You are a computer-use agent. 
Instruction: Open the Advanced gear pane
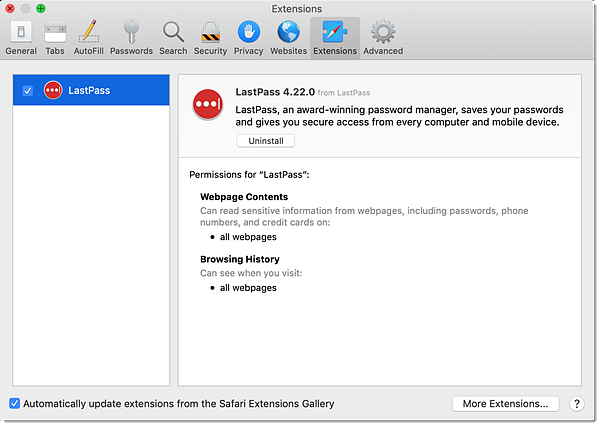[383, 38]
